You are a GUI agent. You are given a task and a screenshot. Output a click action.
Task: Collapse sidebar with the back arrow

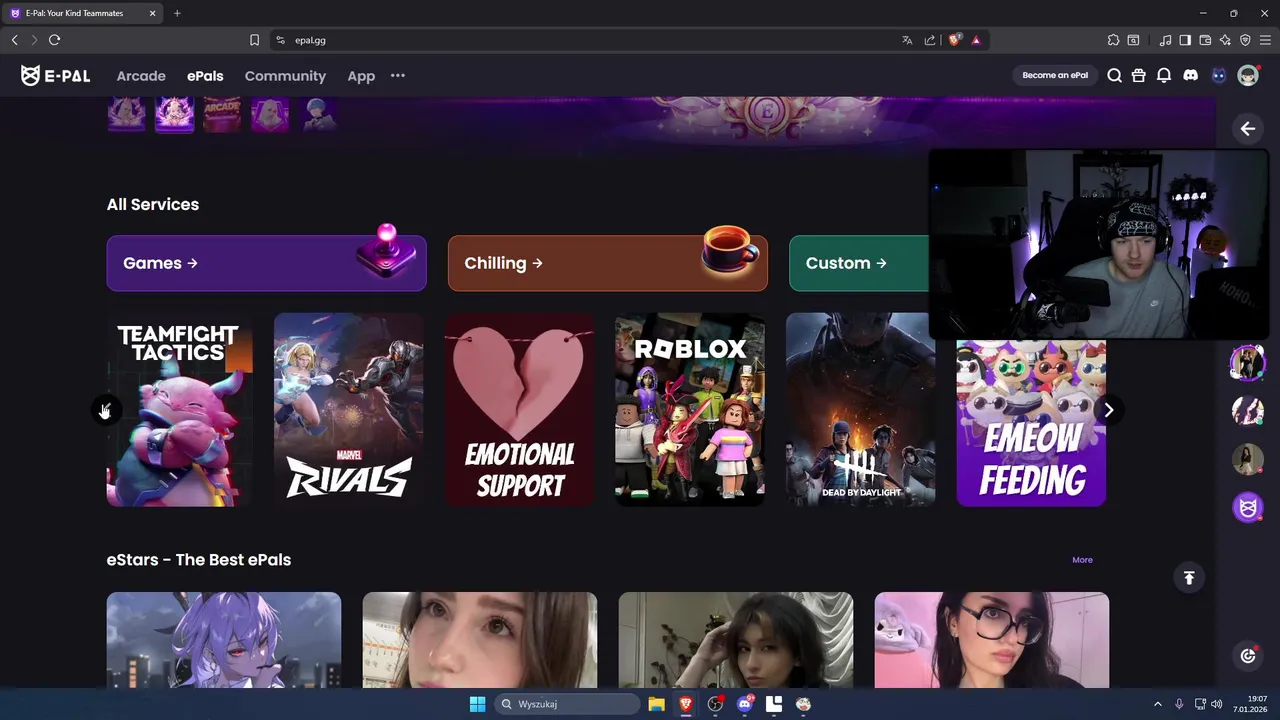1248,128
